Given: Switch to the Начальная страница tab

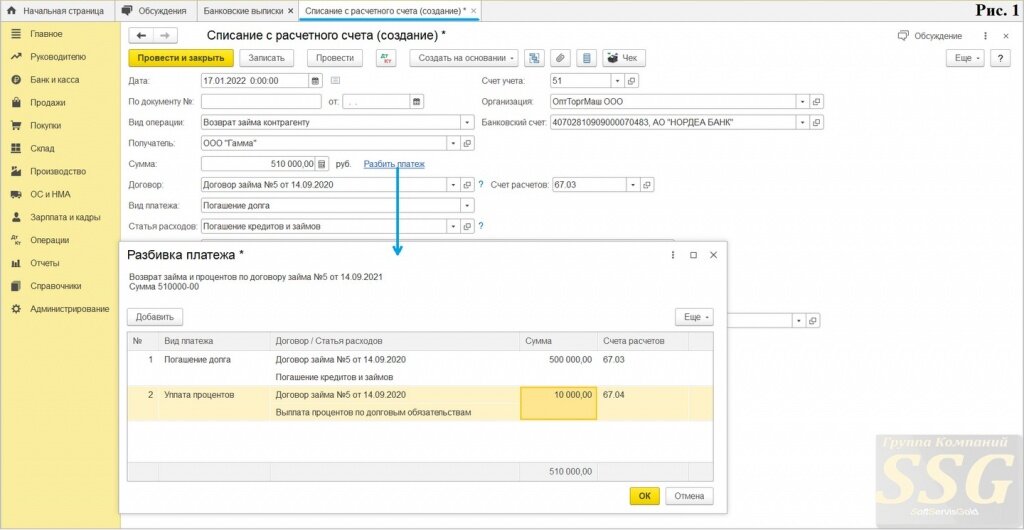Looking at the screenshot, I should (x=57, y=11).
